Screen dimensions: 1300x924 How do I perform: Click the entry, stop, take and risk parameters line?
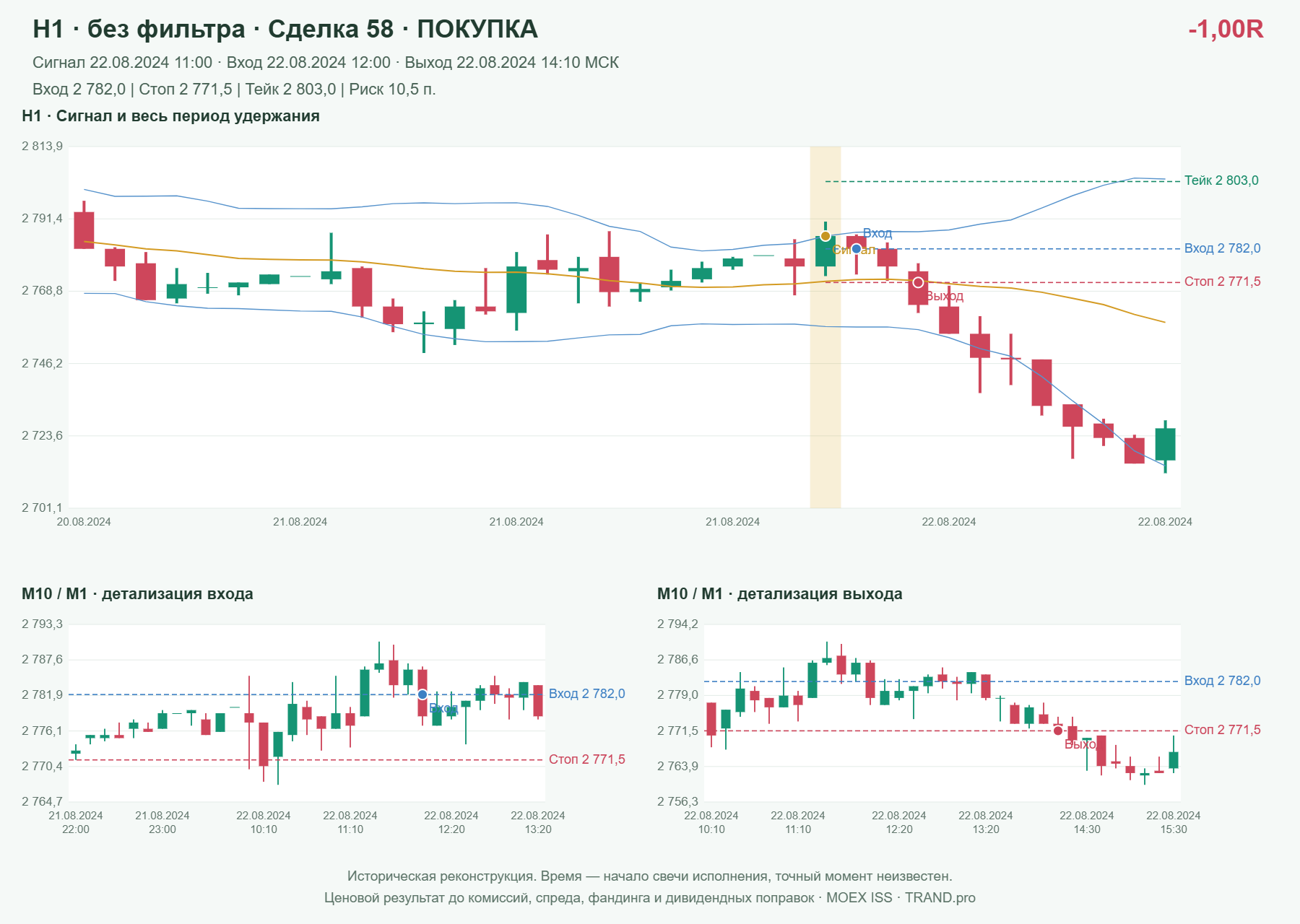(234, 90)
